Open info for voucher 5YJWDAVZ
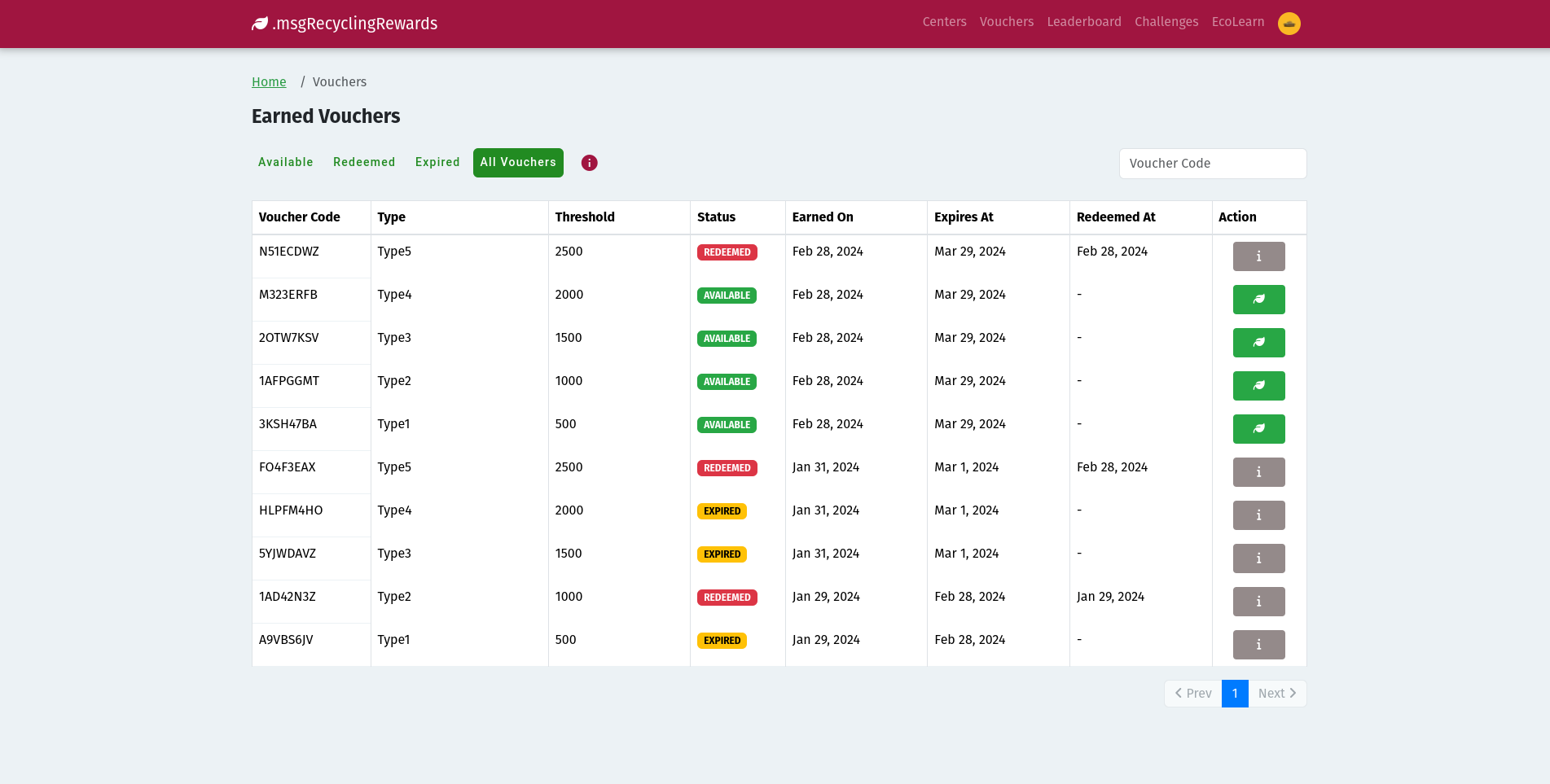Image resolution: width=1550 pixels, height=784 pixels. (1258, 558)
